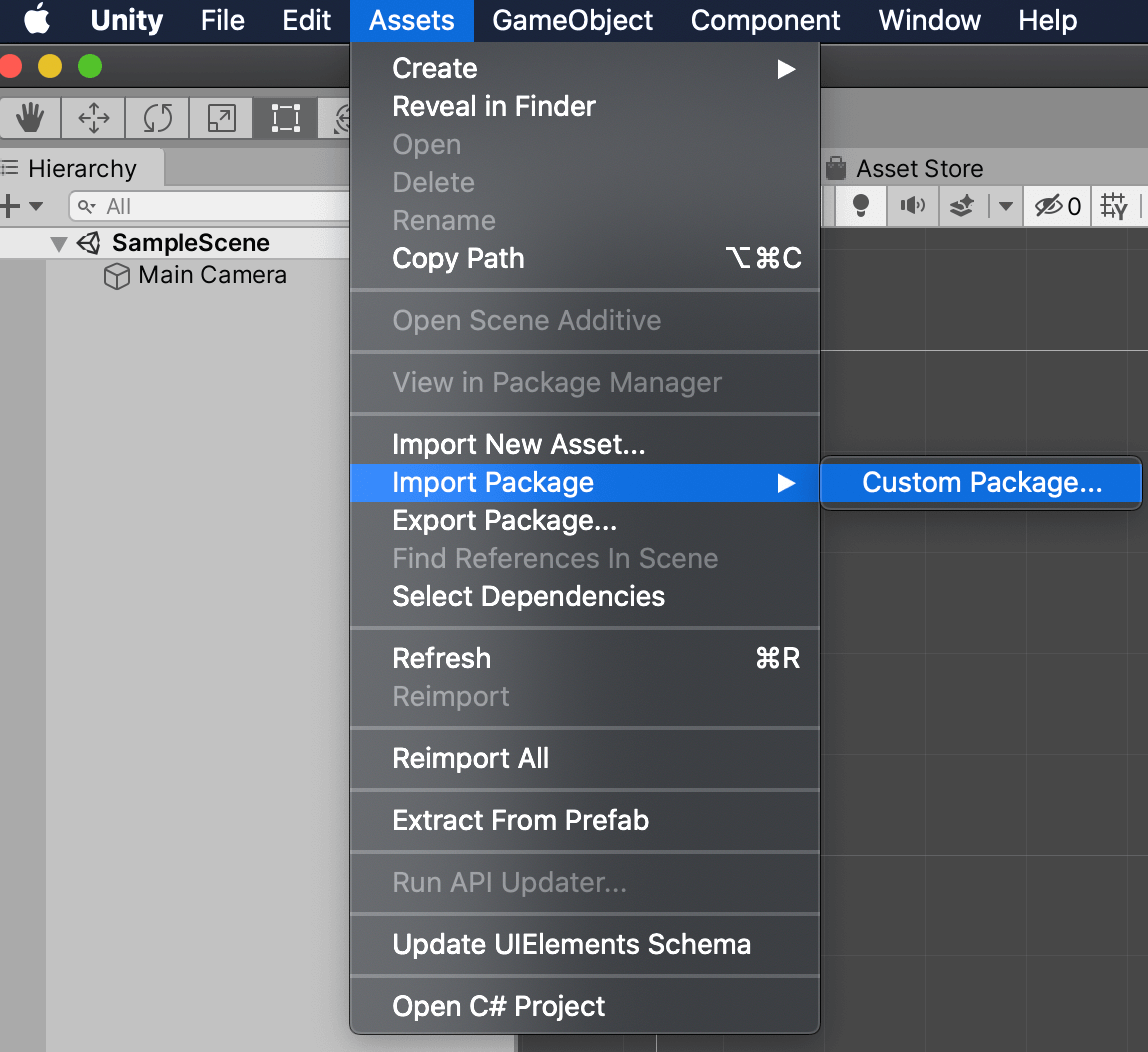The image size is (1148, 1052).
Task: Open the scene effects dropdown arrow
Action: point(1006,206)
